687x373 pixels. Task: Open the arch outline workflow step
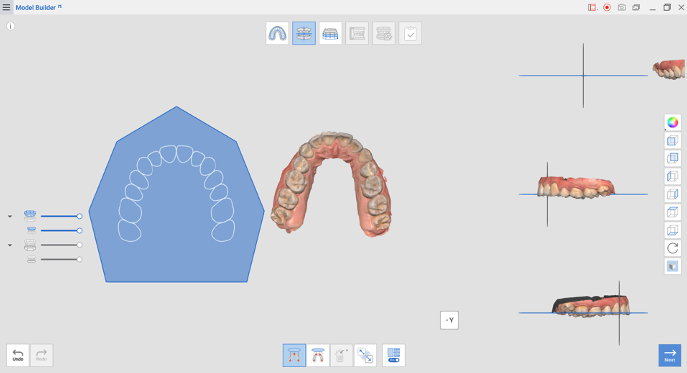[x=277, y=33]
